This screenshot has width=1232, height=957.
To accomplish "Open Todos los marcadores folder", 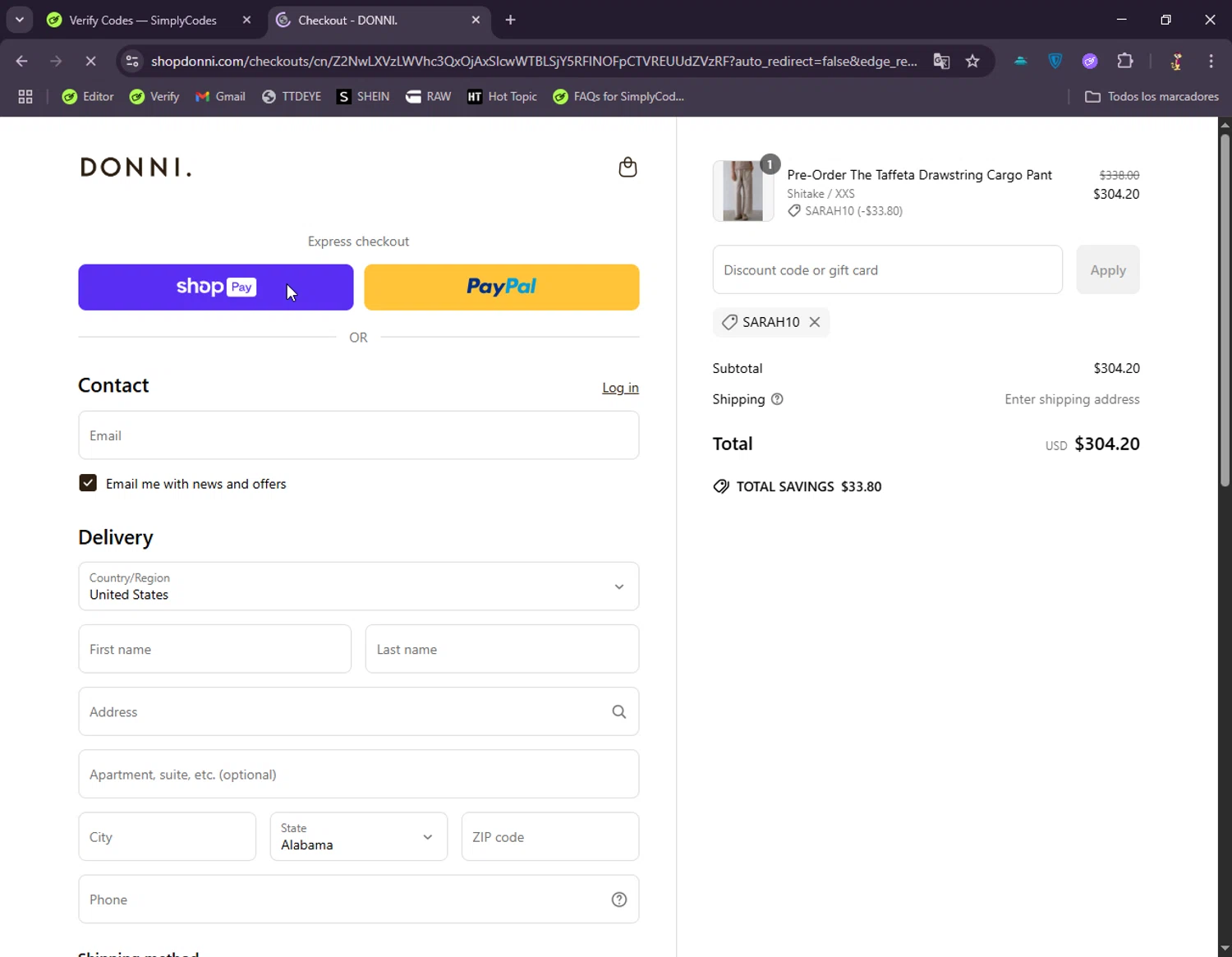I will [x=1152, y=97].
